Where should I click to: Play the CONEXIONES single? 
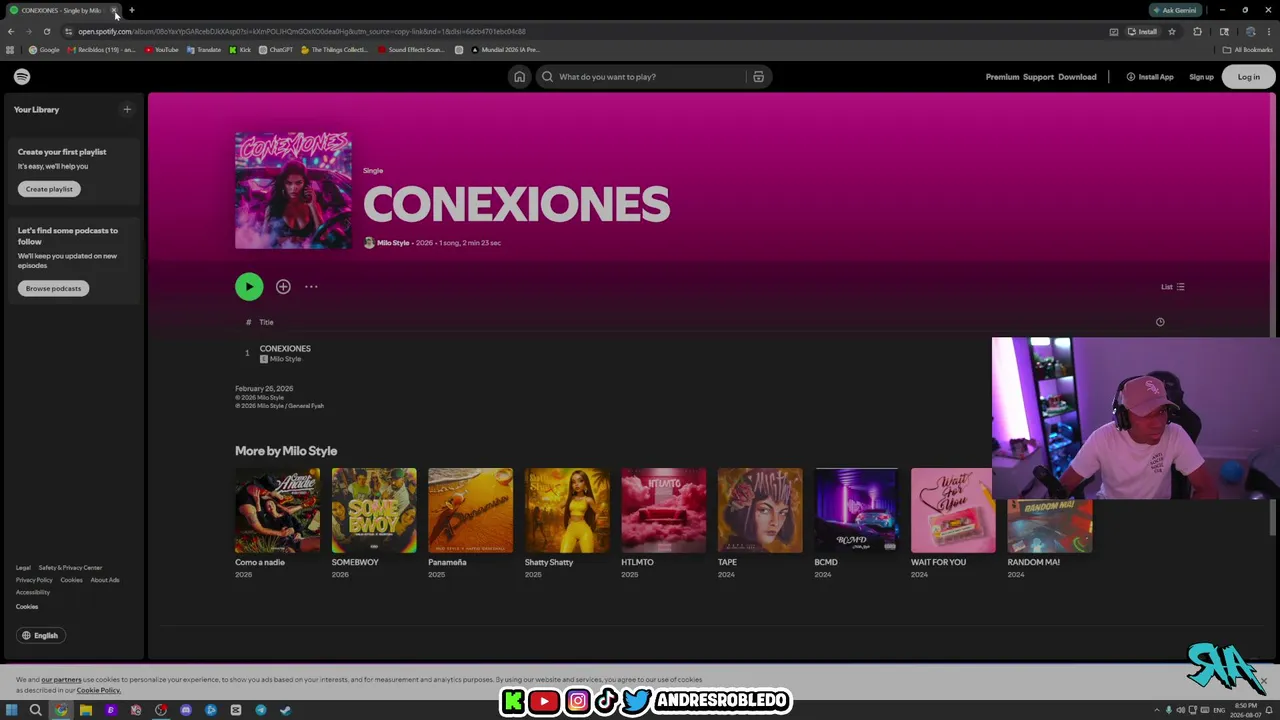point(249,287)
